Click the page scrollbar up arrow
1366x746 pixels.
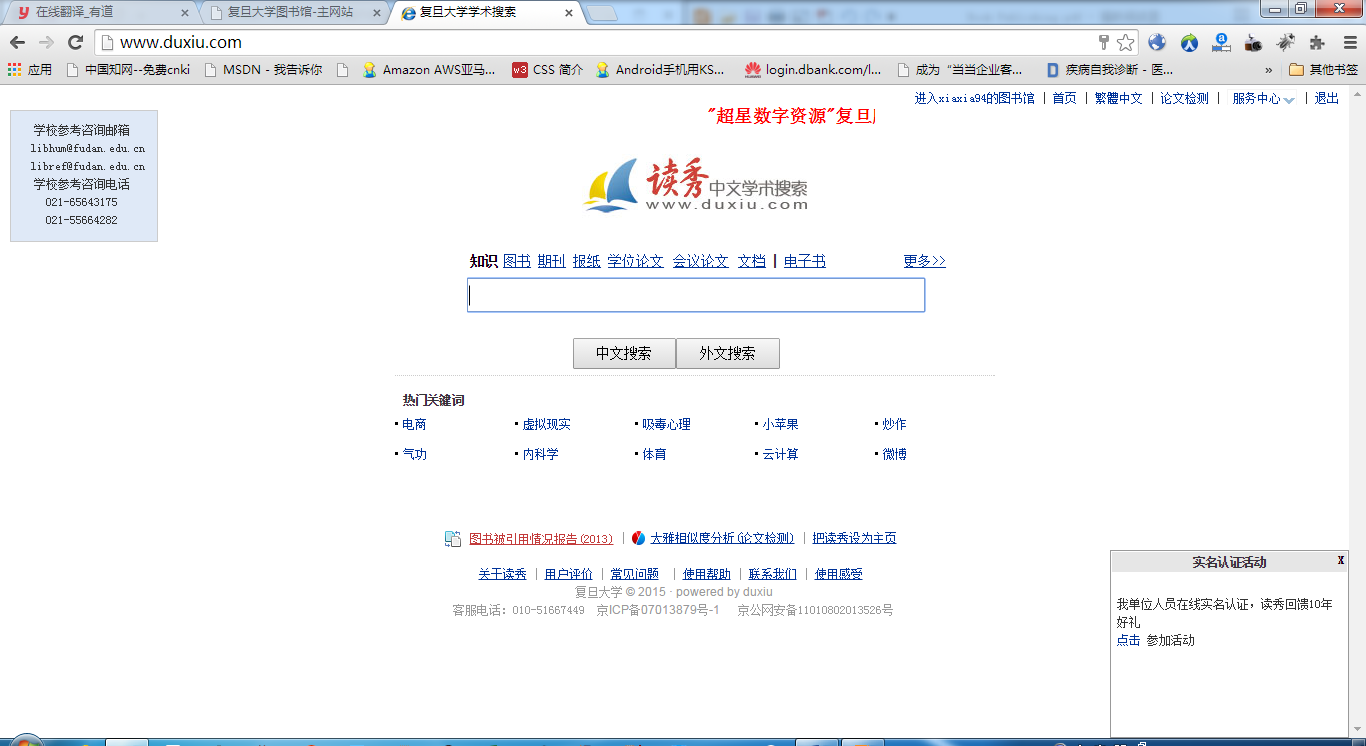(x=1357, y=92)
